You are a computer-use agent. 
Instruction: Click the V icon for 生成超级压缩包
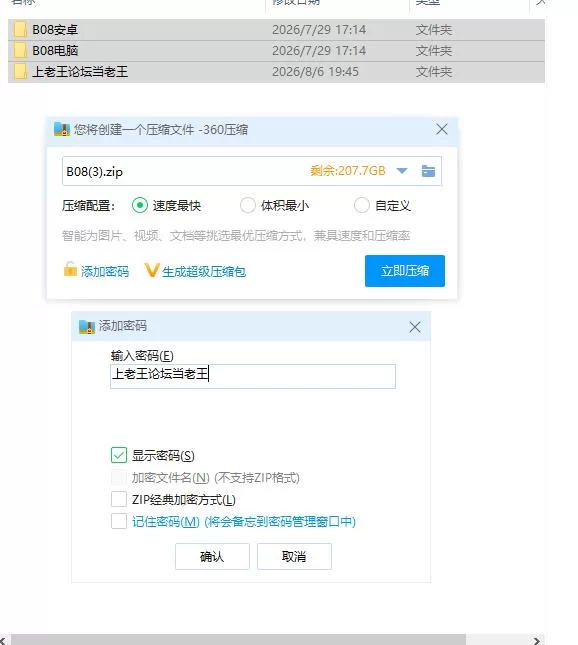coord(151,270)
